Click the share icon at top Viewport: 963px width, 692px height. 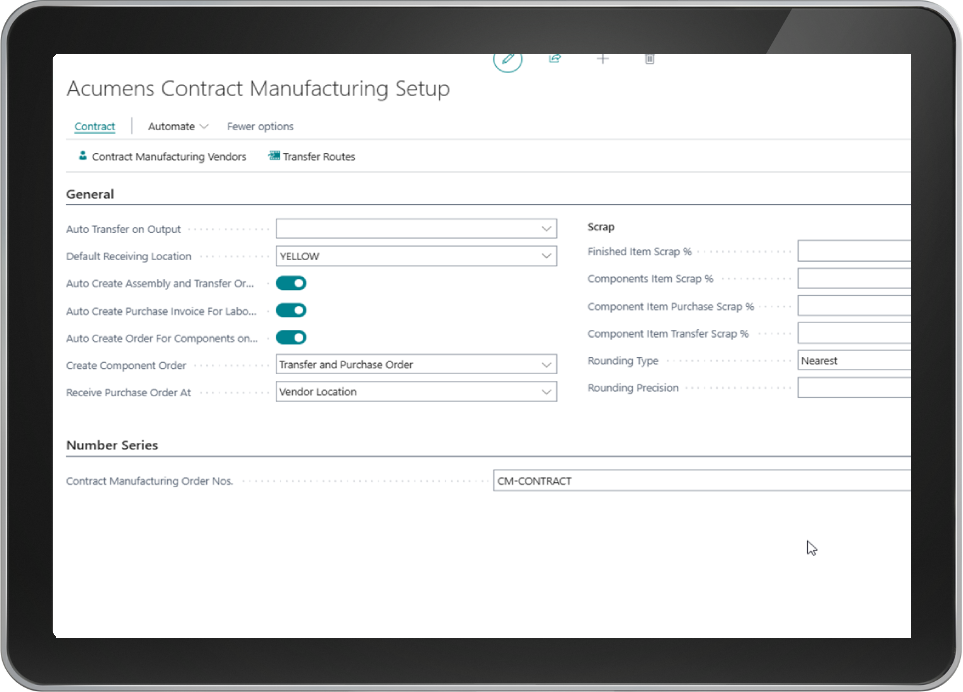[555, 58]
